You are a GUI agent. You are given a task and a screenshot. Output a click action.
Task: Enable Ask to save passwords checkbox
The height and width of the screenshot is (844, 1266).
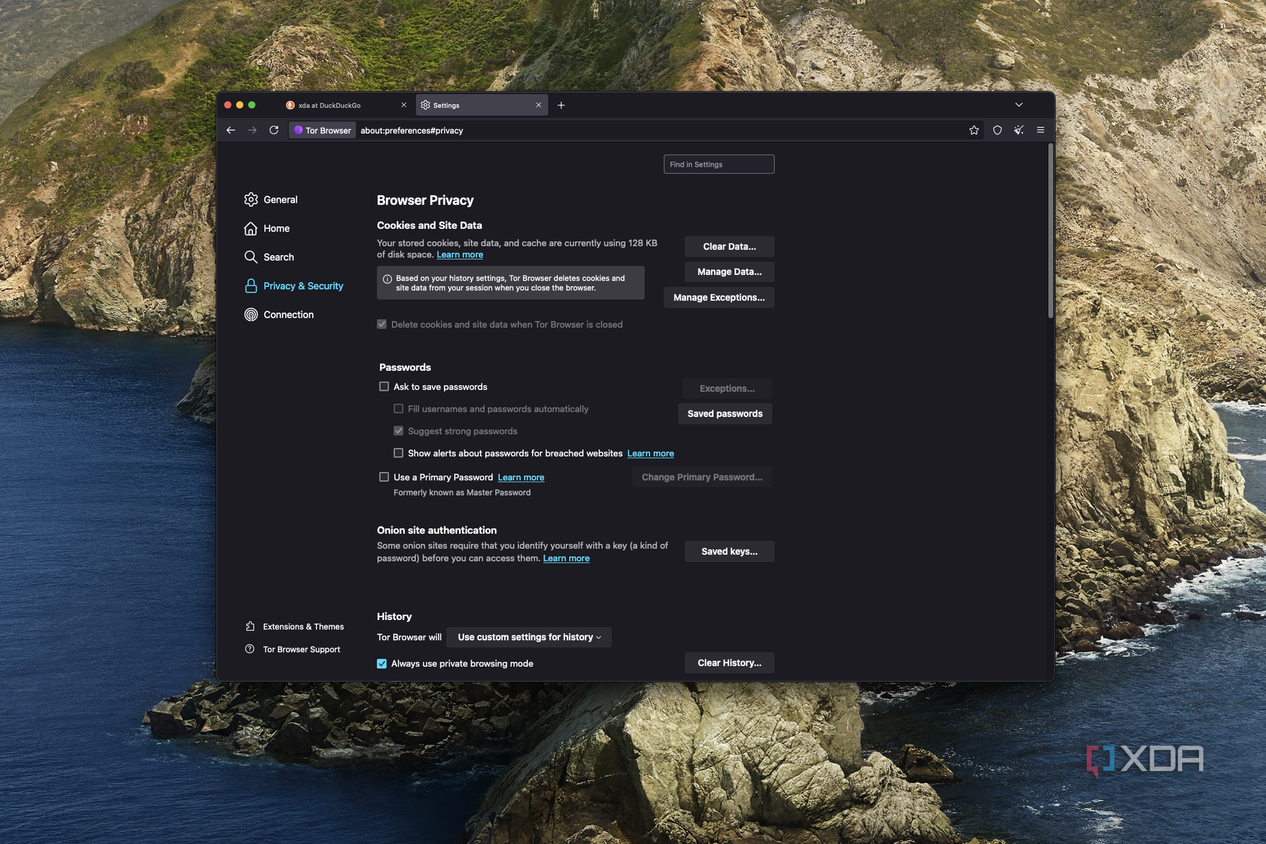click(x=384, y=387)
